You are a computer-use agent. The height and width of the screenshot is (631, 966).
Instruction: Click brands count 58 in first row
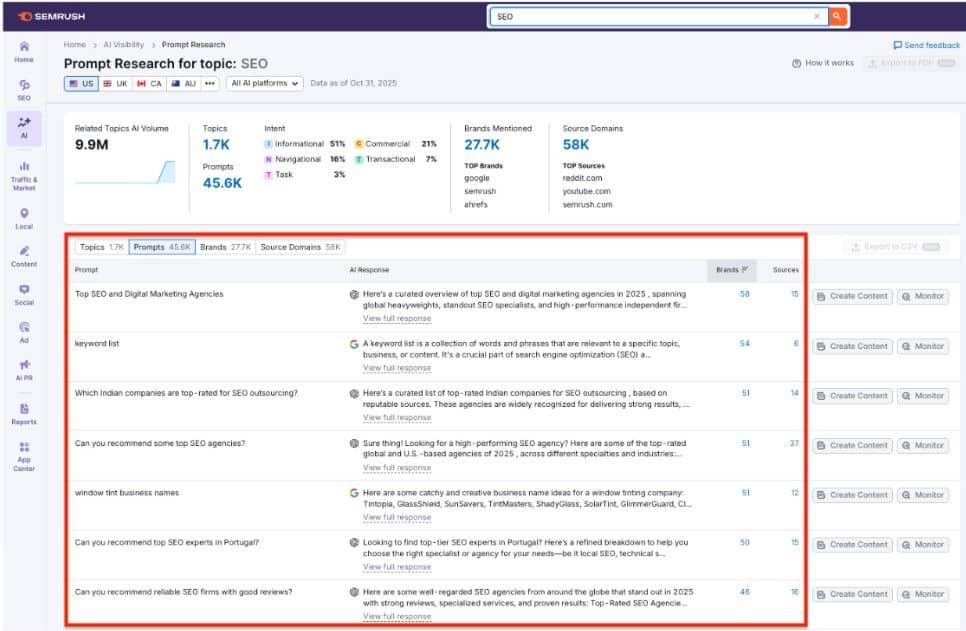coord(745,294)
